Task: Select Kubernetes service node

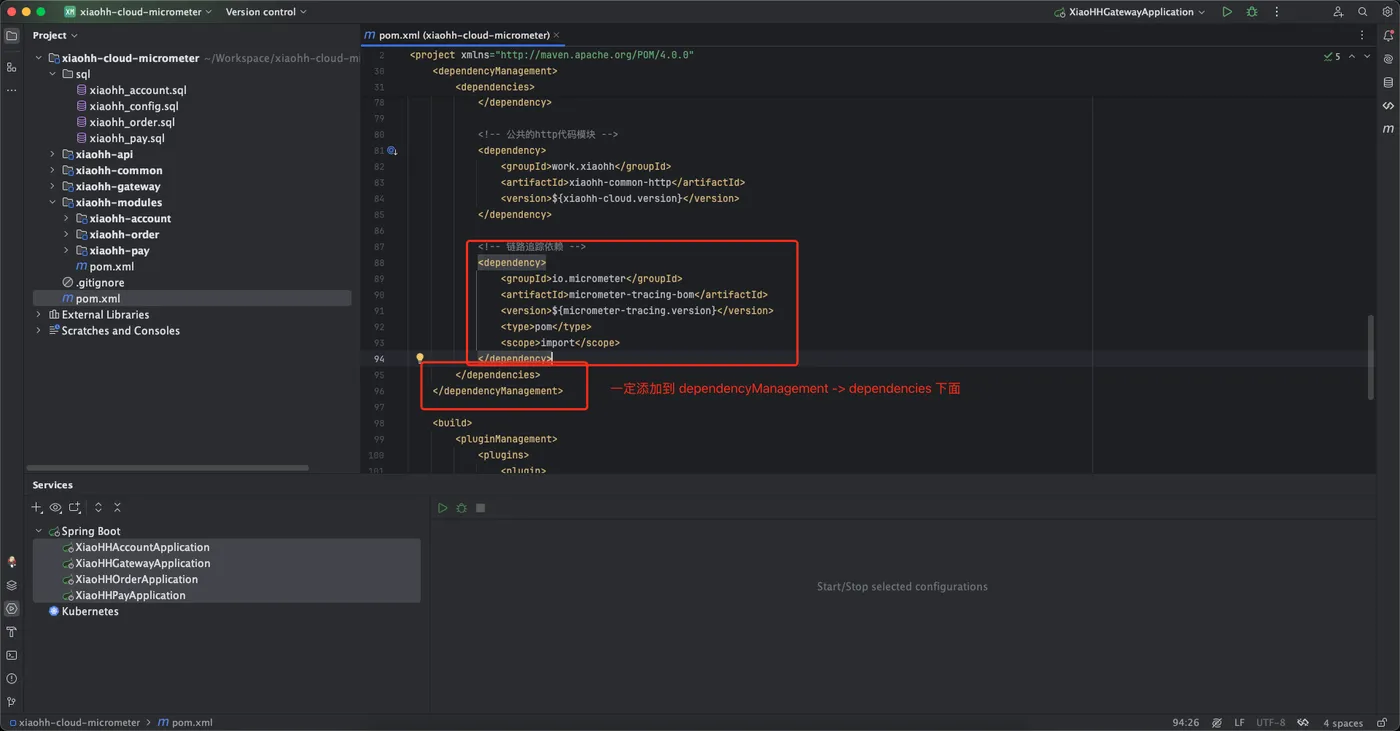Action: [90, 611]
